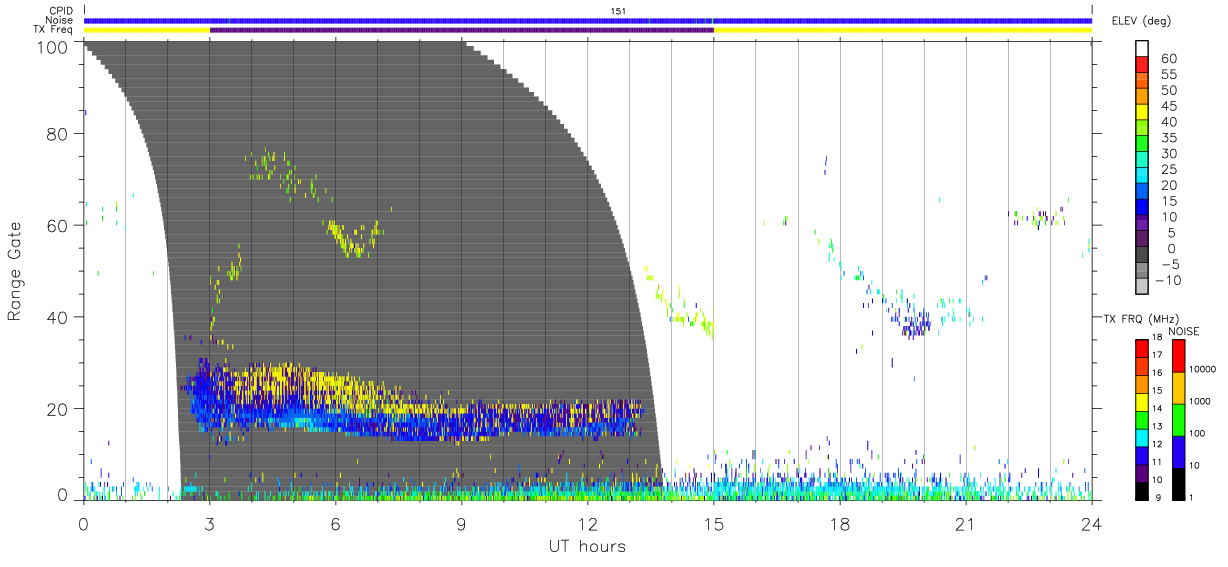The image size is (1228, 567).
Task: Click the '24' tick on UT hours axis
Action: click(1092, 524)
